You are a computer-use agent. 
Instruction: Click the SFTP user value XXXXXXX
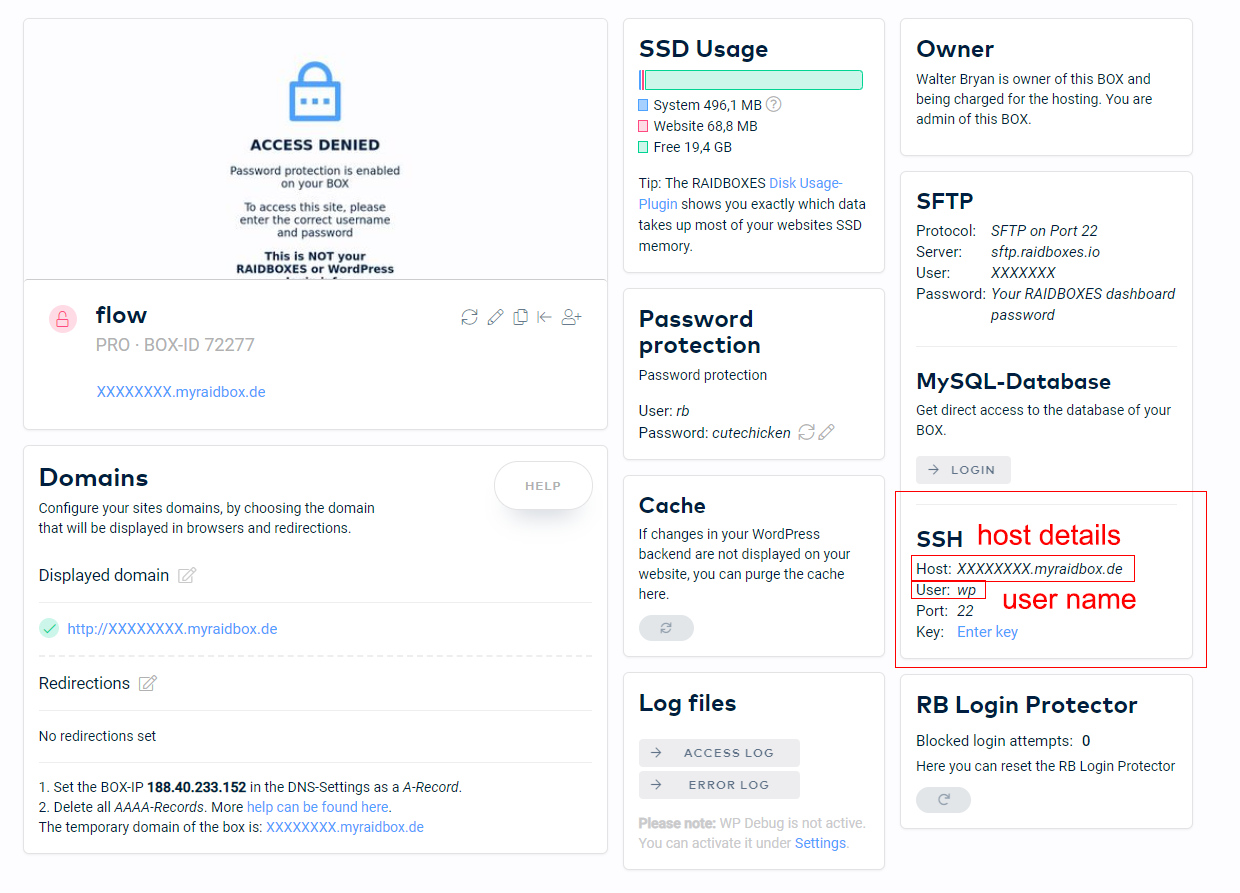1023,272
